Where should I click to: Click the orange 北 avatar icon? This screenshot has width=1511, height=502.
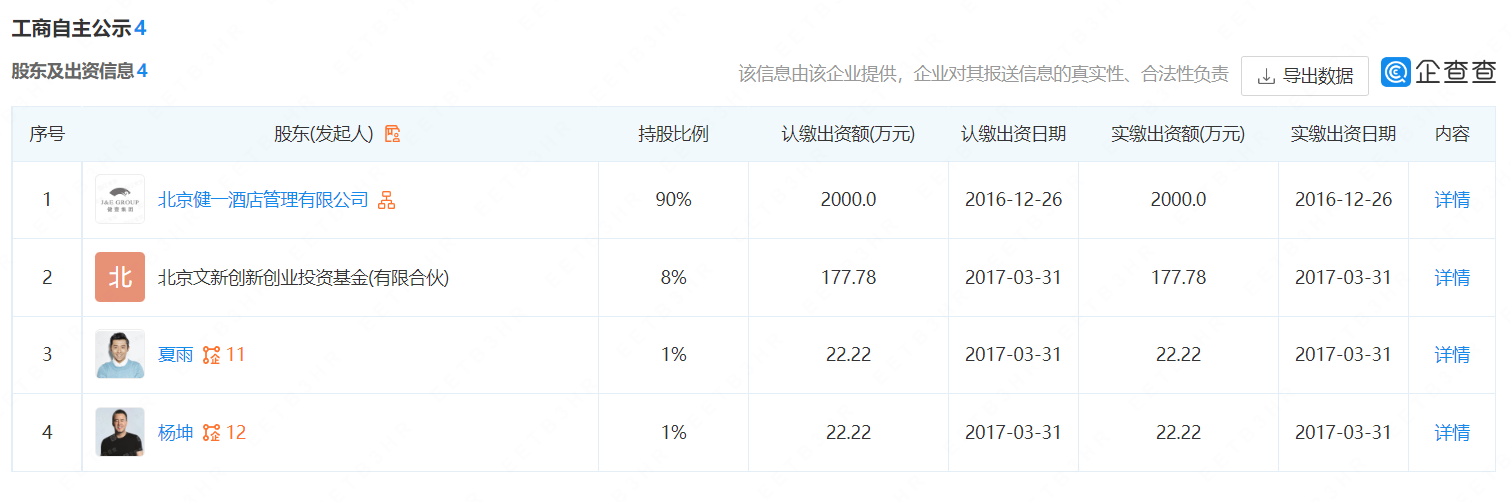pos(120,278)
